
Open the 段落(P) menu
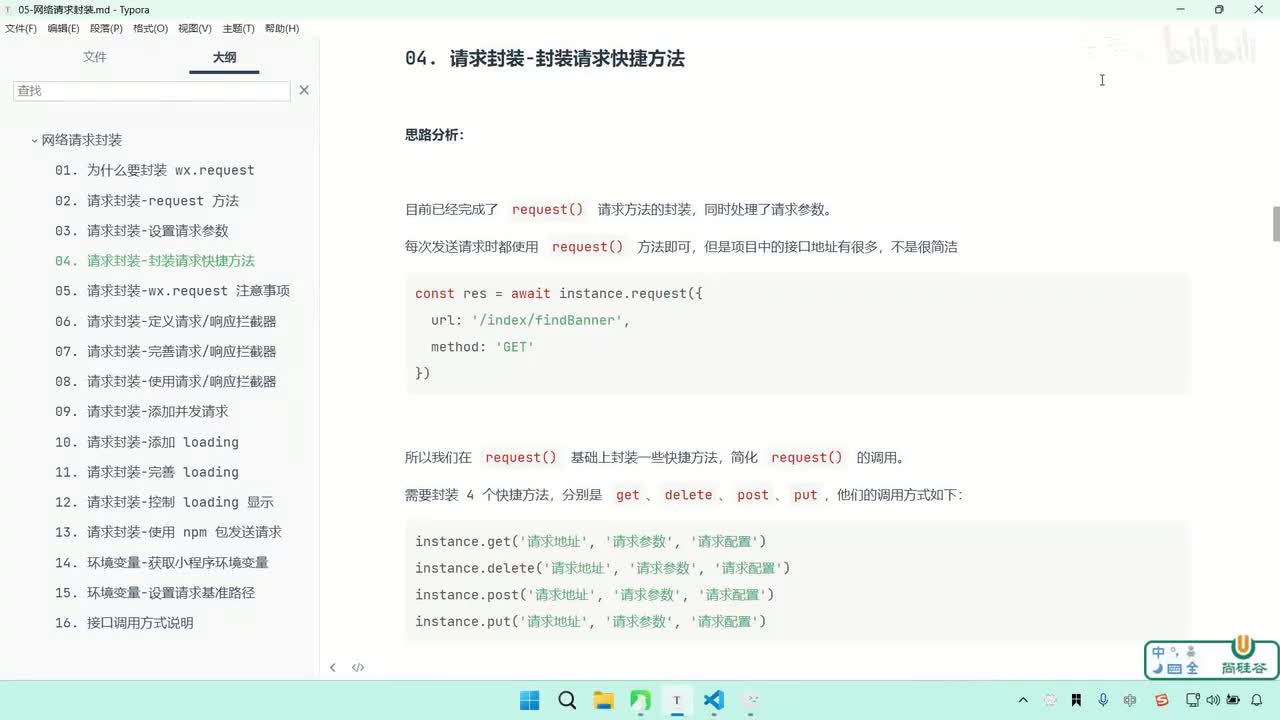click(106, 28)
